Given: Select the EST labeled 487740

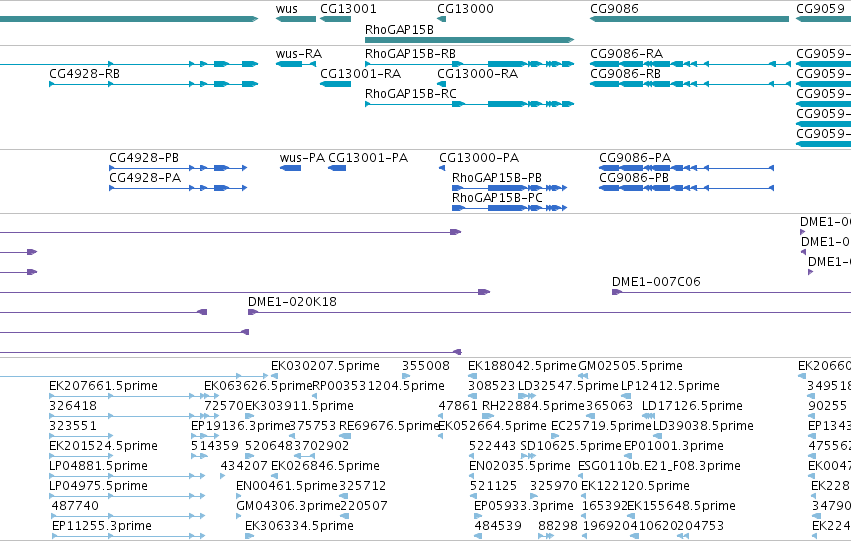Looking at the screenshot, I should [x=75, y=506].
